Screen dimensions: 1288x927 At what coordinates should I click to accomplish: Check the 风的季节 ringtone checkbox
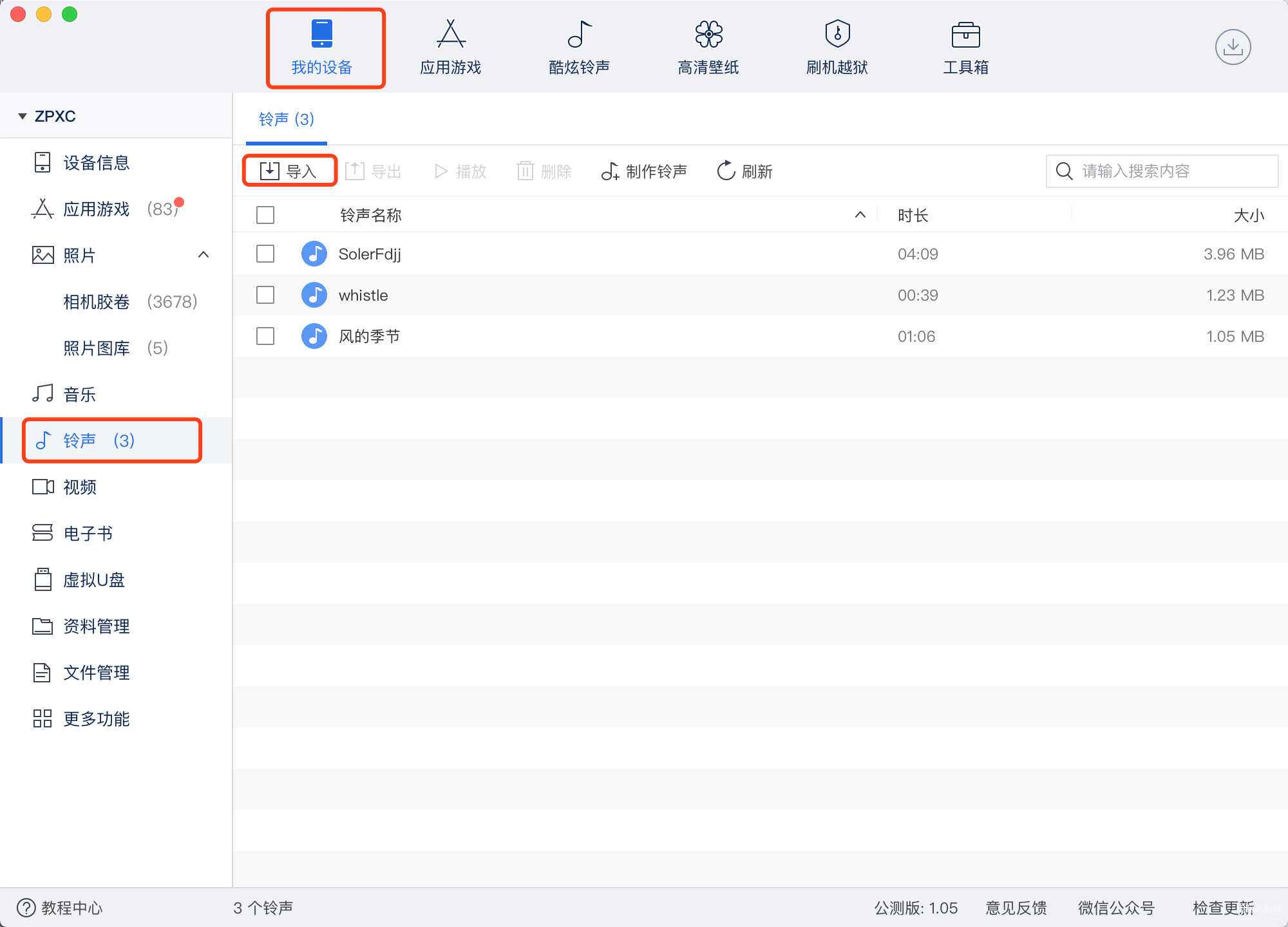[265, 336]
